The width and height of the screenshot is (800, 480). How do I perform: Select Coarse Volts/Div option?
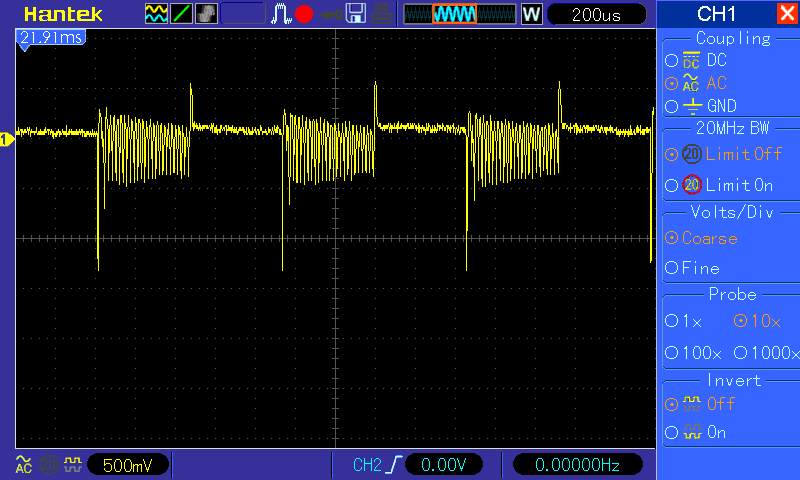click(x=671, y=238)
